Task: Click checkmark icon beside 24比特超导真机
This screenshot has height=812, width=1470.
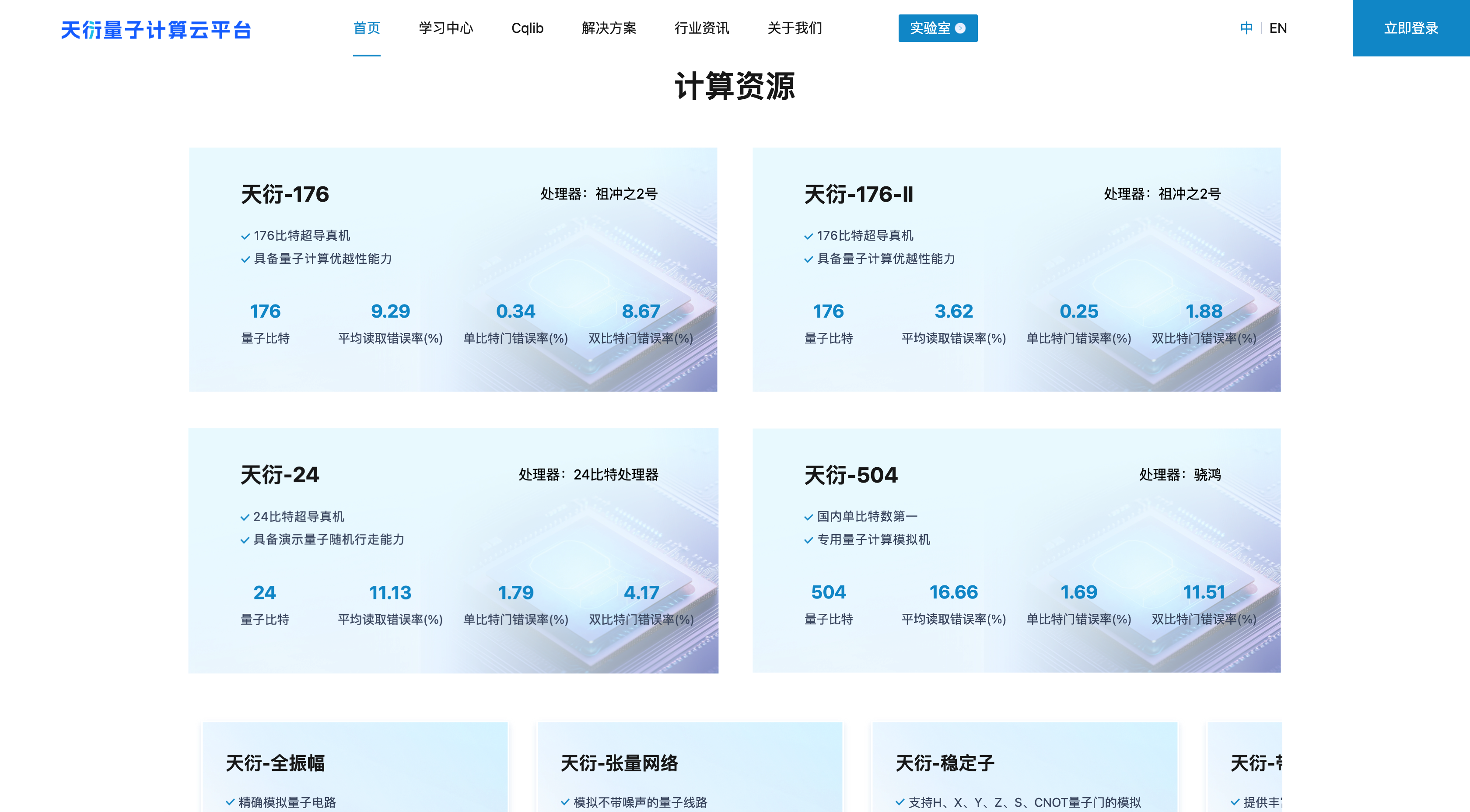Action: [245, 518]
